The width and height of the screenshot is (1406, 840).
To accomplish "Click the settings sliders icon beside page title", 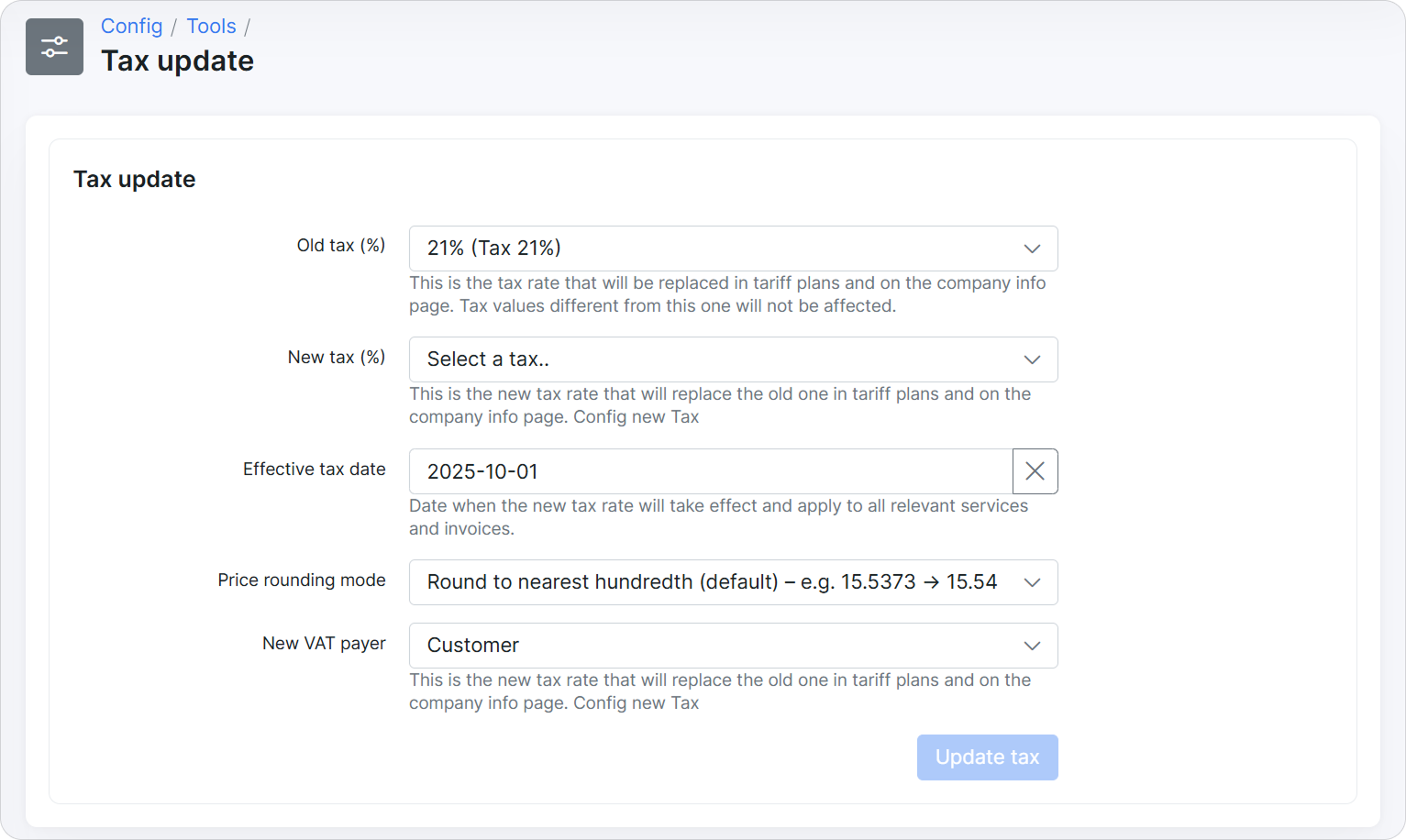I will tap(54, 47).
